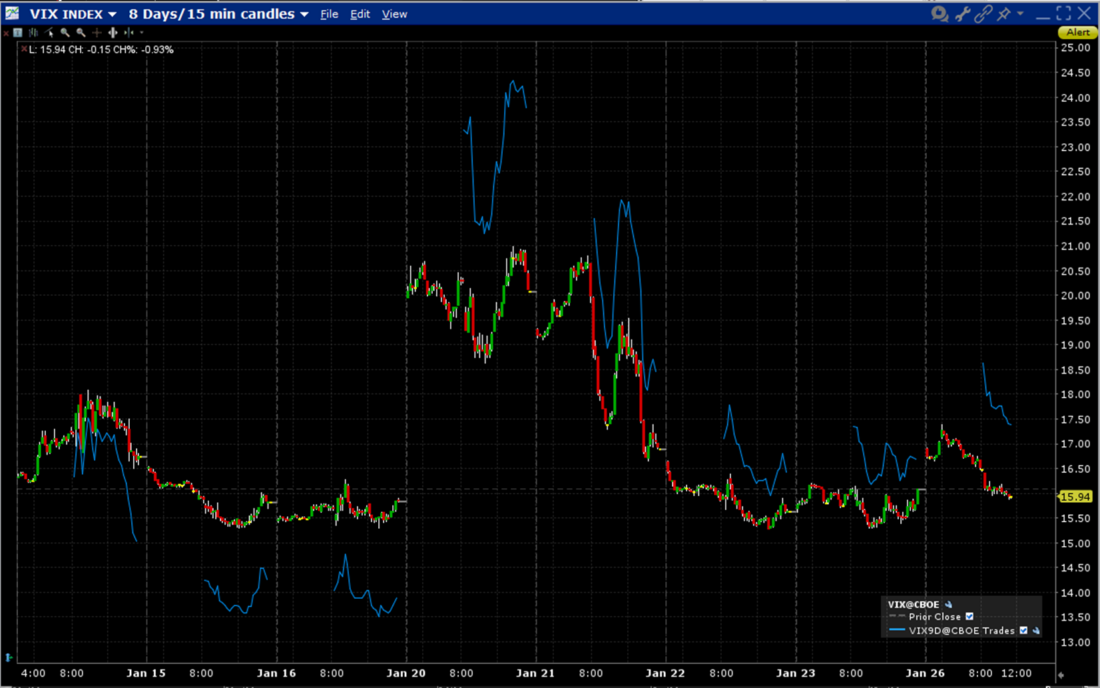This screenshot has height=688, width=1100.
Task: Select the chart linking chain icon
Action: [984, 14]
